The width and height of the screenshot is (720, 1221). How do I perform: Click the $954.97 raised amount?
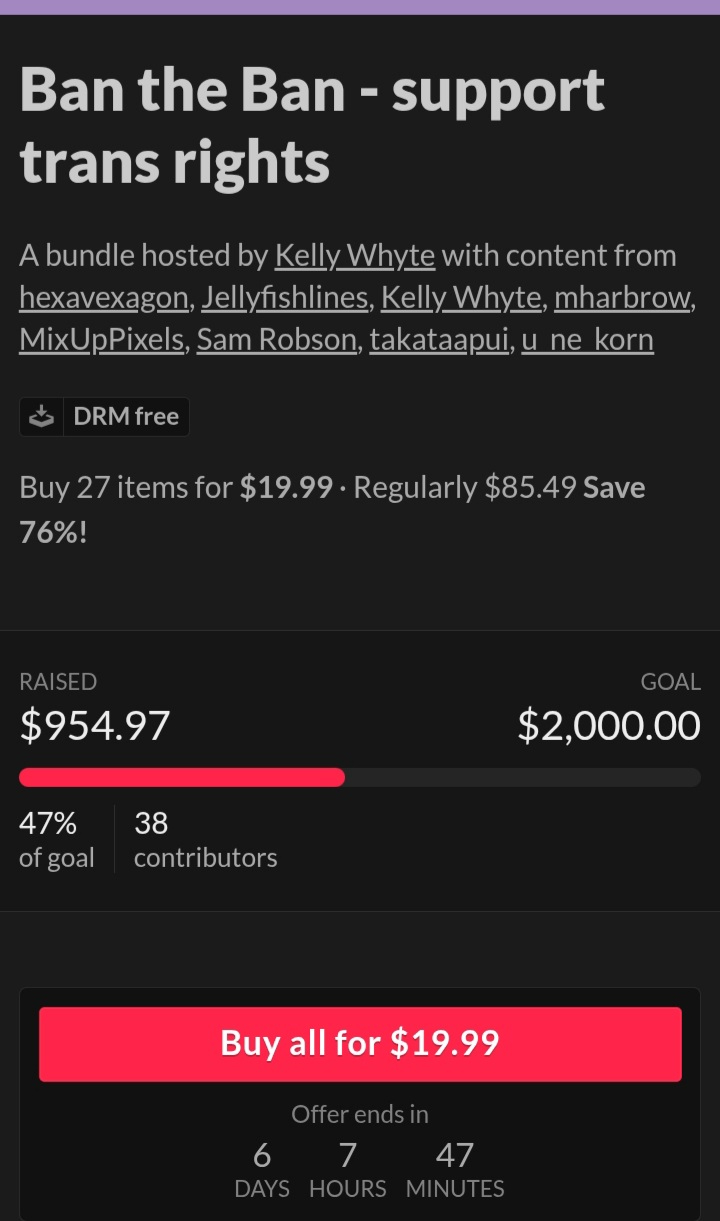click(95, 725)
